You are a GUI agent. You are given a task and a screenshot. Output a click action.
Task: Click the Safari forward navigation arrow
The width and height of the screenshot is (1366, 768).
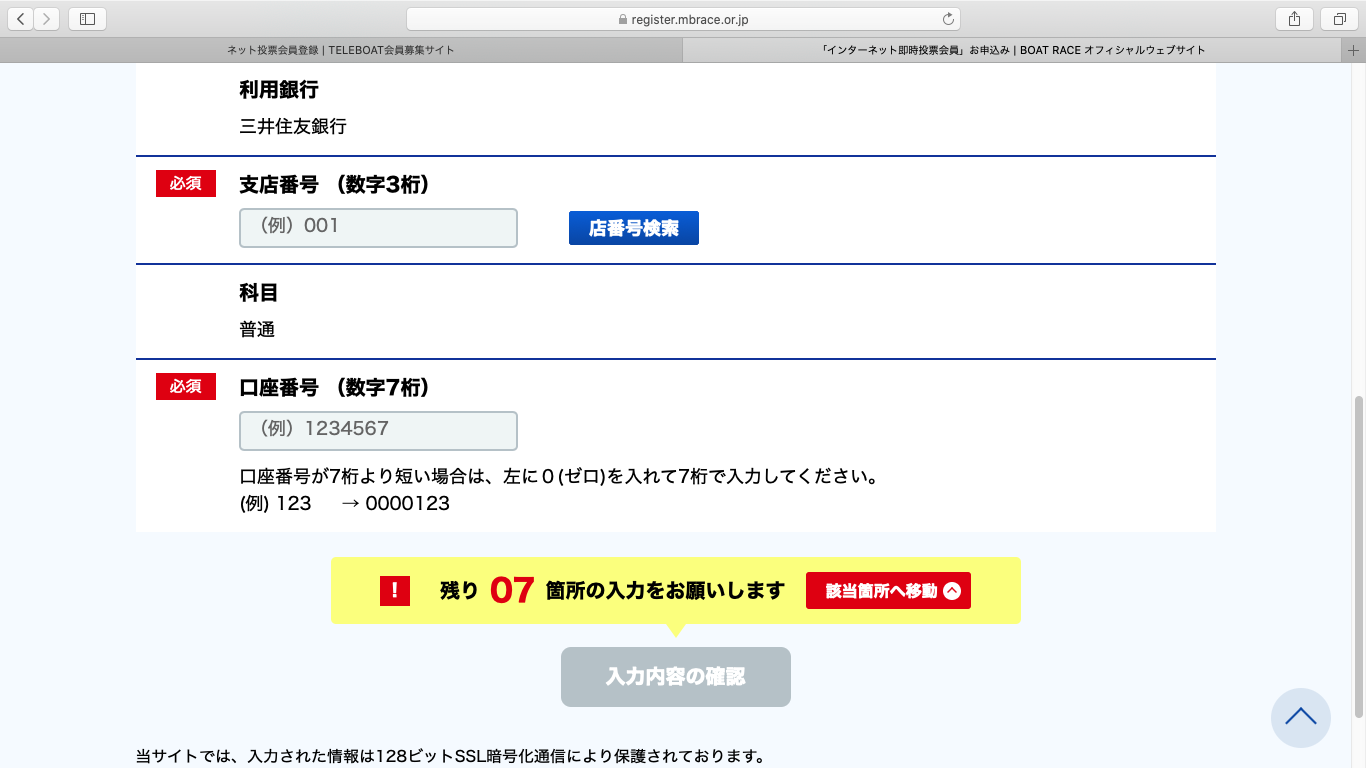[47, 19]
